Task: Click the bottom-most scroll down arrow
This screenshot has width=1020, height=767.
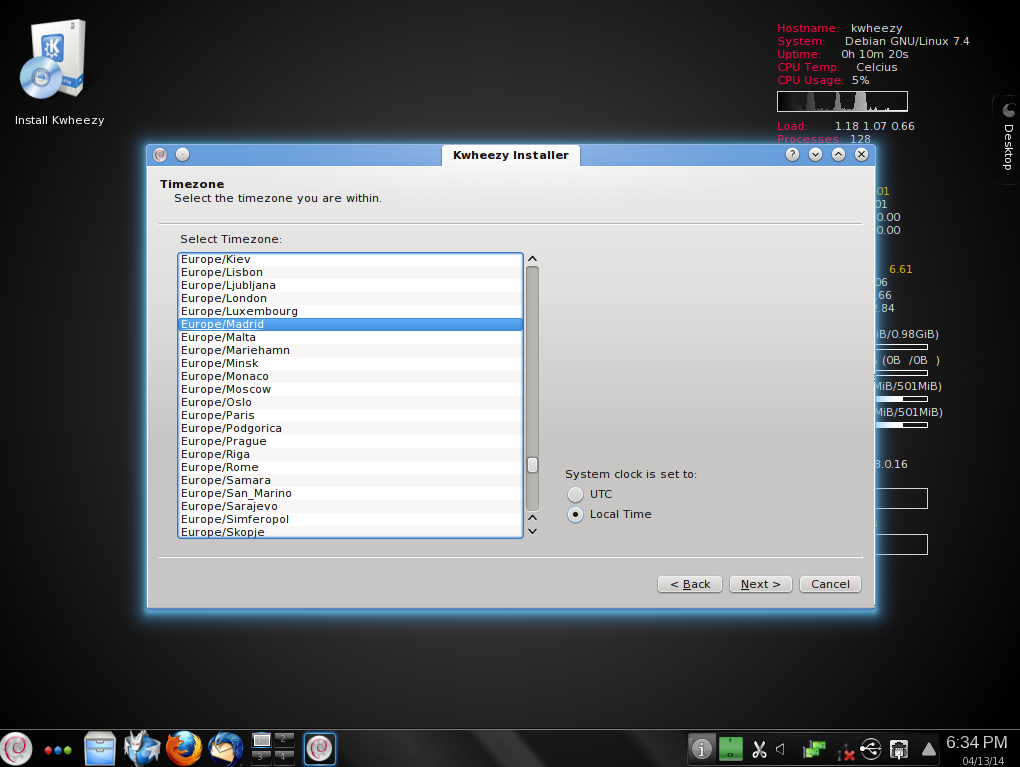Action: click(532, 532)
